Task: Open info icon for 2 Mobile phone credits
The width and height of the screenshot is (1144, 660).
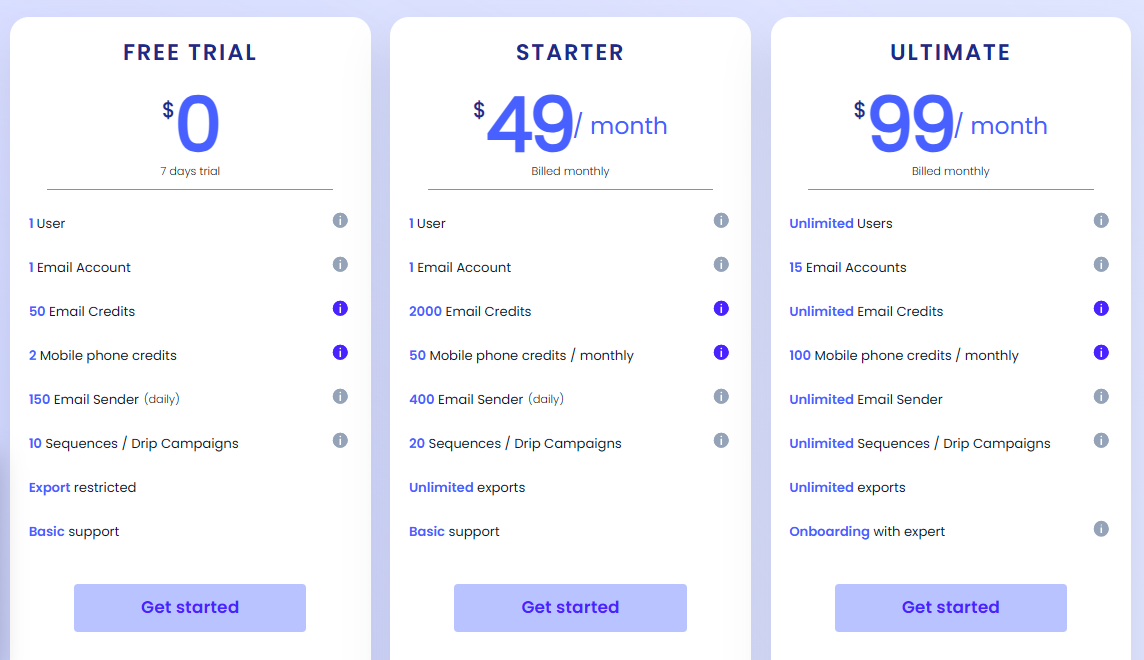Action: pos(340,352)
